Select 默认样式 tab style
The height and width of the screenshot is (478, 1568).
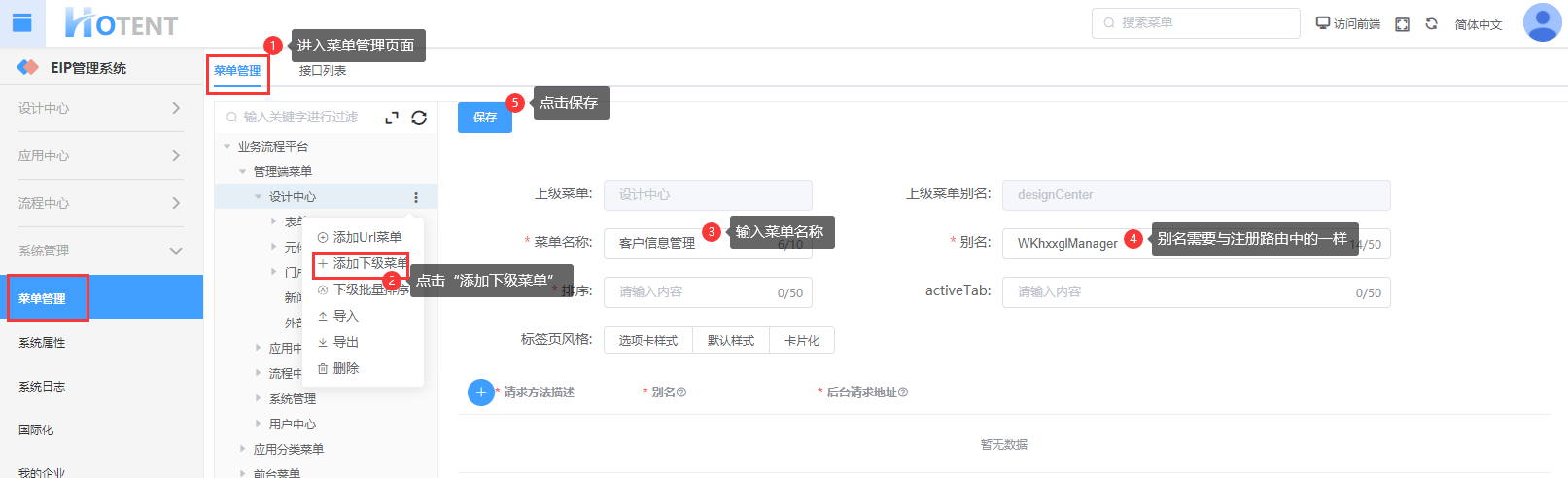click(x=731, y=341)
